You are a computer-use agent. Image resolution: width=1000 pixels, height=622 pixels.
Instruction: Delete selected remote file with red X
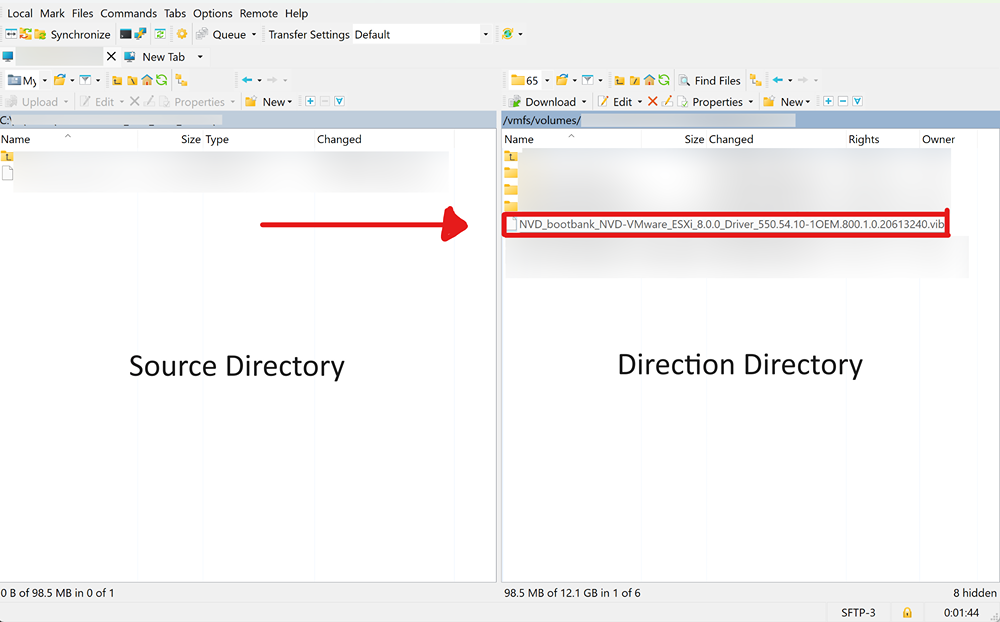(653, 102)
